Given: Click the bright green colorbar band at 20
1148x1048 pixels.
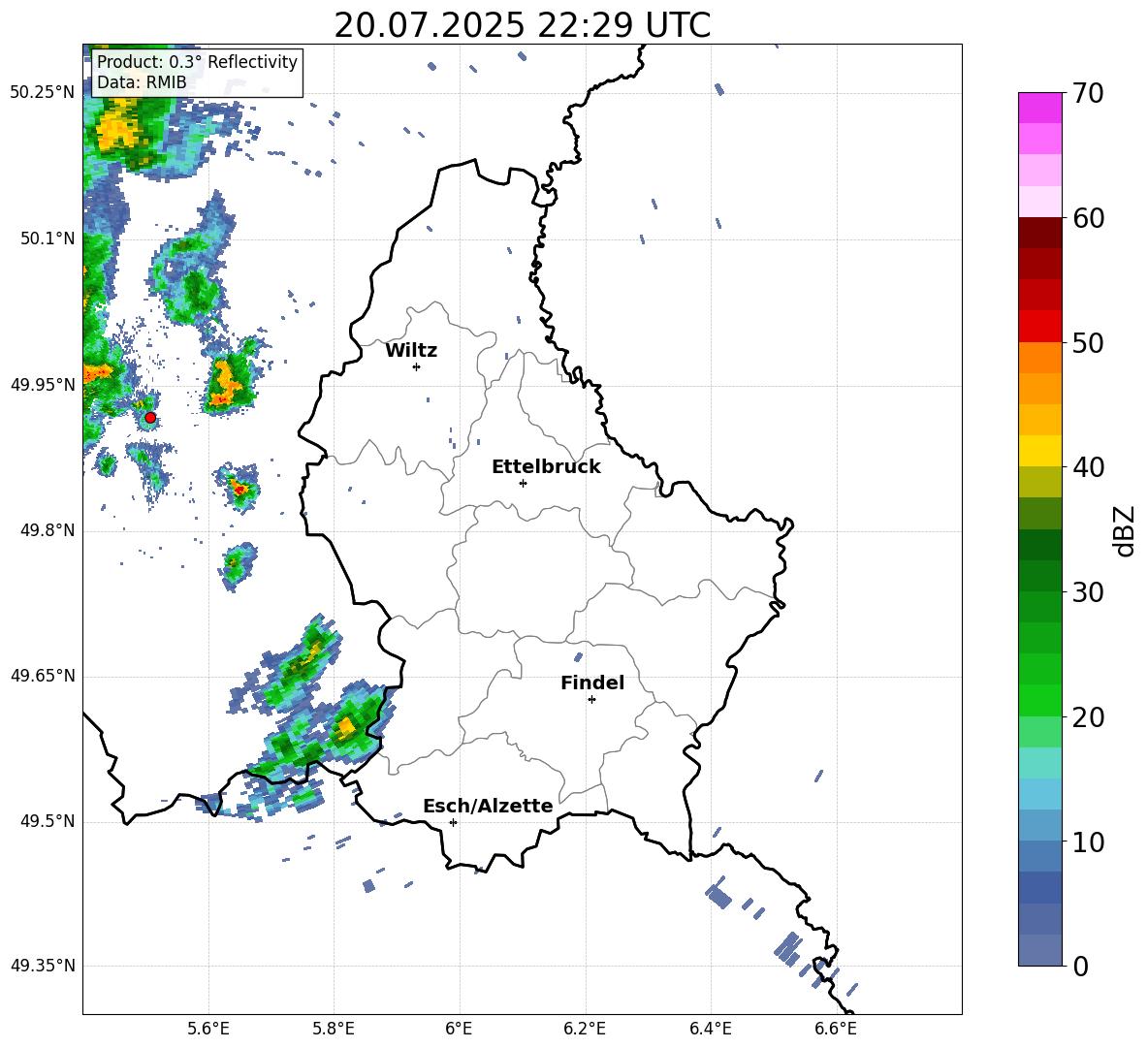Looking at the screenshot, I should coord(1039,700).
